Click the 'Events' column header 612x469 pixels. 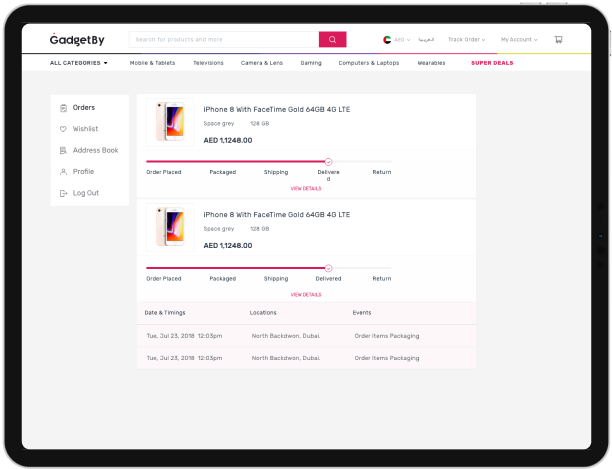tap(362, 313)
